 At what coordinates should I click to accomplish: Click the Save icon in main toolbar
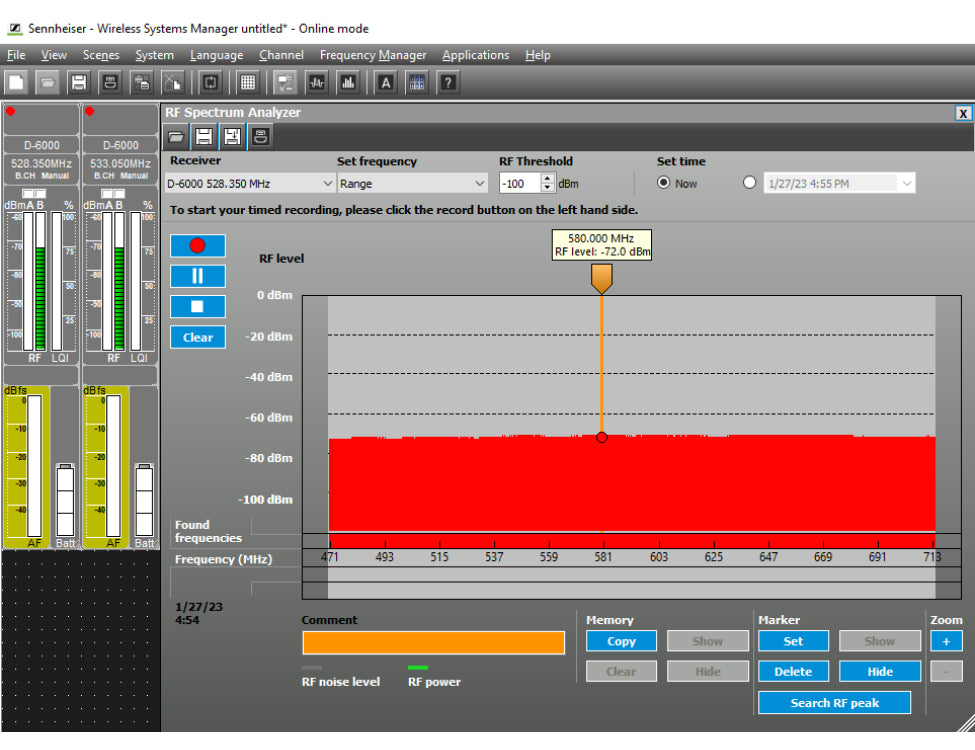pyautogui.click(x=78, y=82)
